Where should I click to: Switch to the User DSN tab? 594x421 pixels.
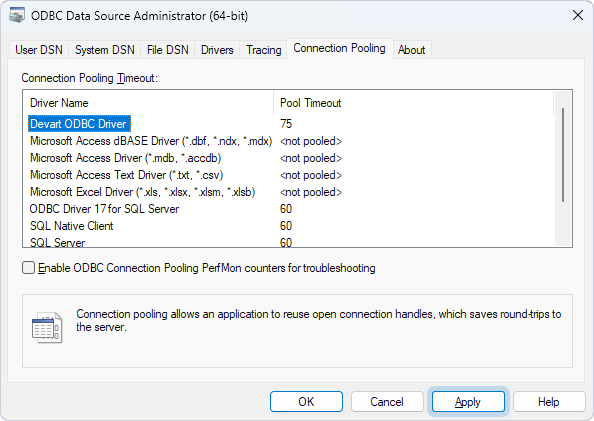(x=39, y=50)
